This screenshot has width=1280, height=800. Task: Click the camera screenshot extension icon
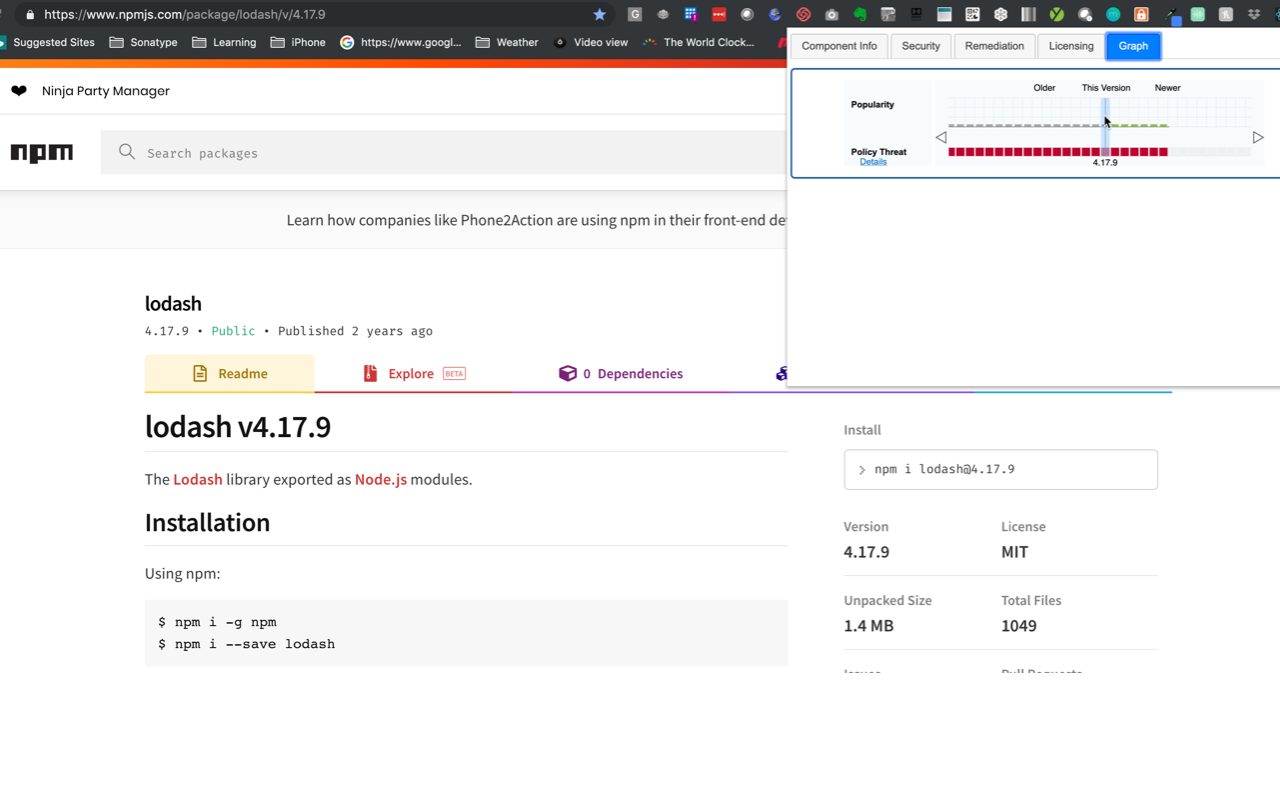click(x=832, y=14)
